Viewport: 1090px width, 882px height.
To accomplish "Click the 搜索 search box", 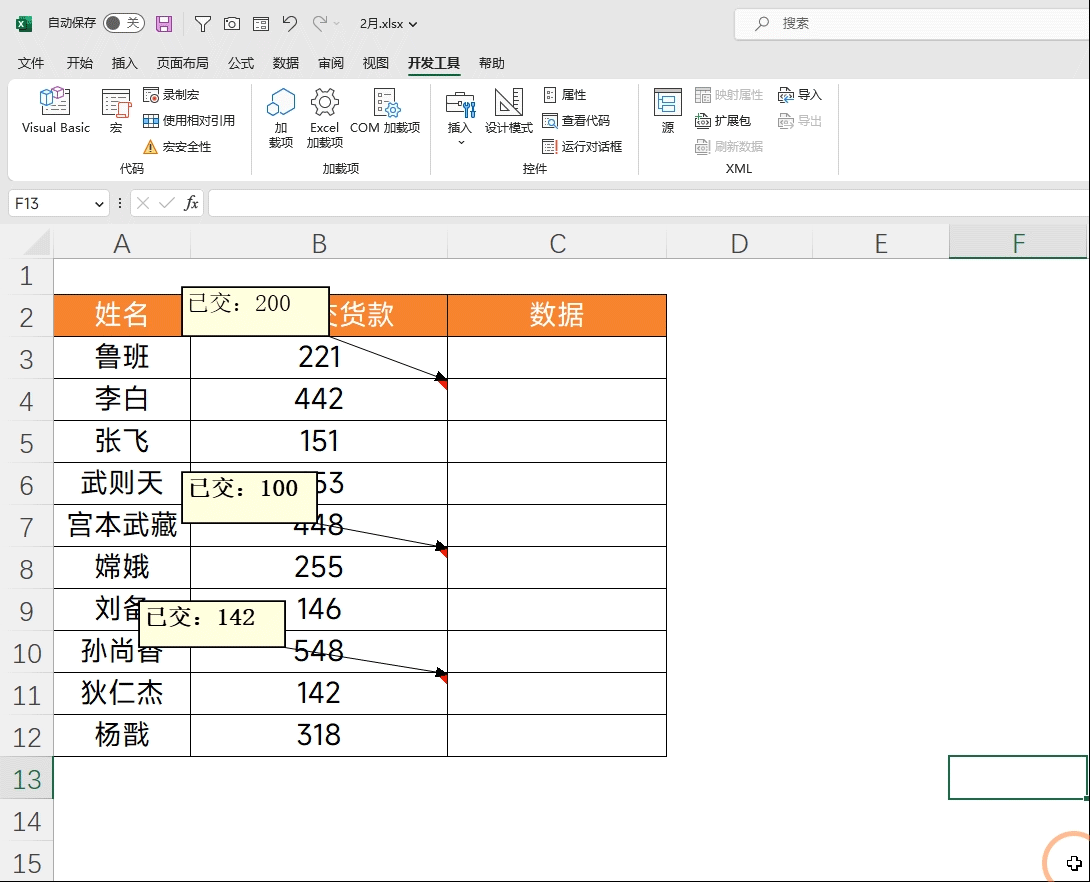I will [x=911, y=24].
